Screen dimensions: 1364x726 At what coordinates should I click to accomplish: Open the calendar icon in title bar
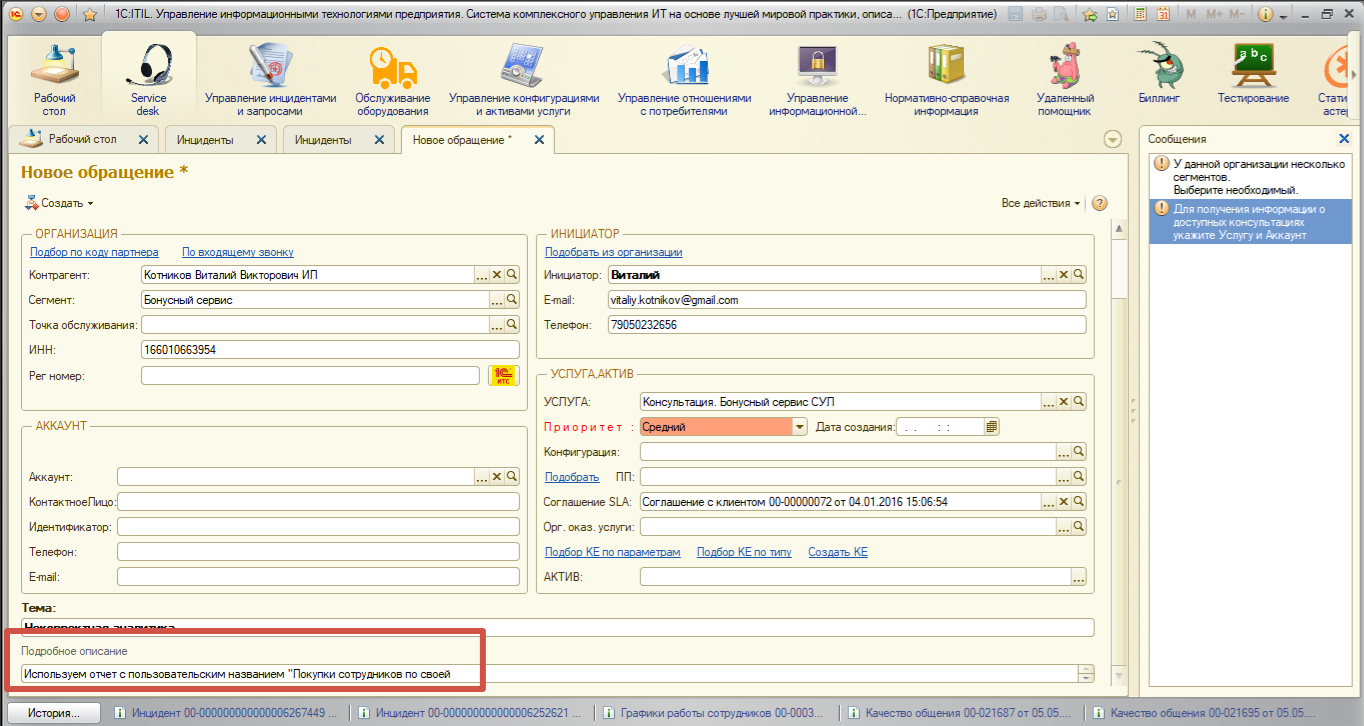(1162, 14)
